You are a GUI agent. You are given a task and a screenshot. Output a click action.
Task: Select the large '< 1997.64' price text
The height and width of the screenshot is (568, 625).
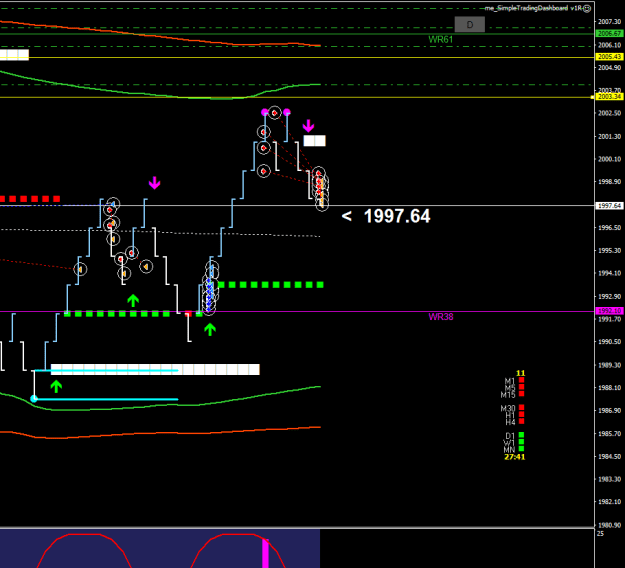[x=386, y=216]
